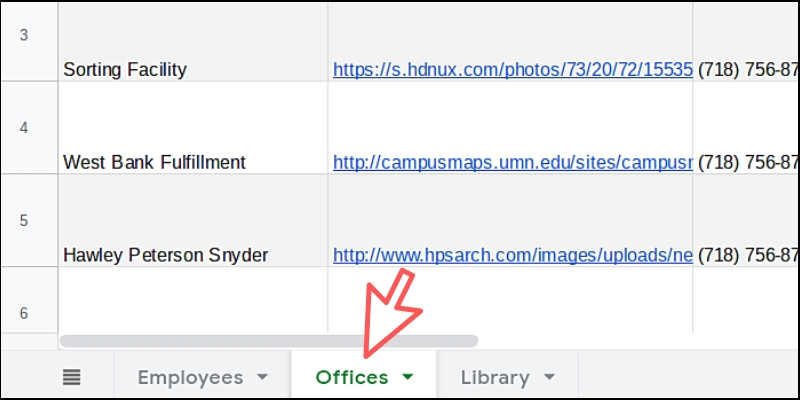Open the hpsarch.com images link
Image resolution: width=800 pixels, height=400 pixels.
tap(512, 255)
